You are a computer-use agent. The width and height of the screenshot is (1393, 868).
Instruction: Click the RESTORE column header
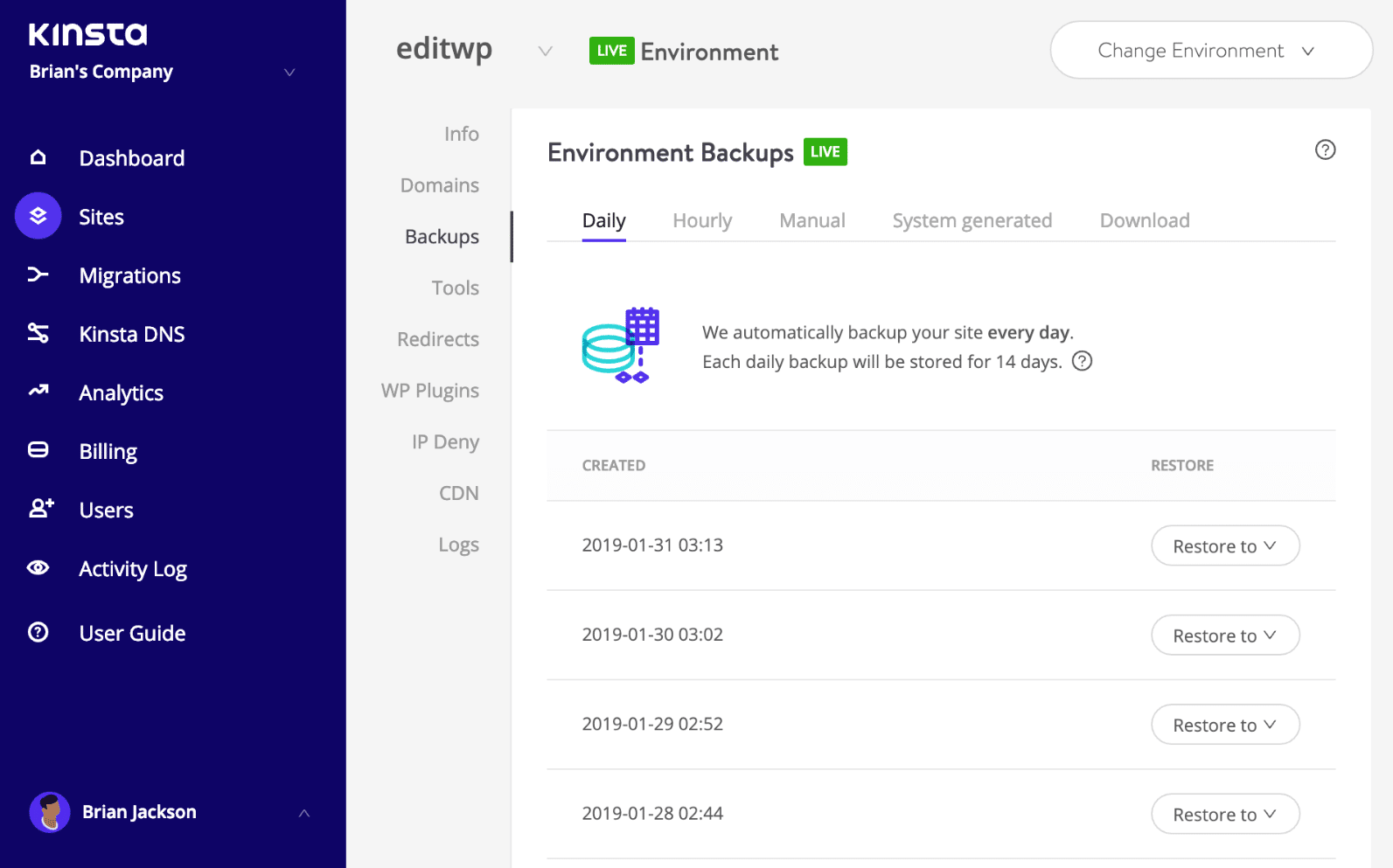tap(1182, 465)
